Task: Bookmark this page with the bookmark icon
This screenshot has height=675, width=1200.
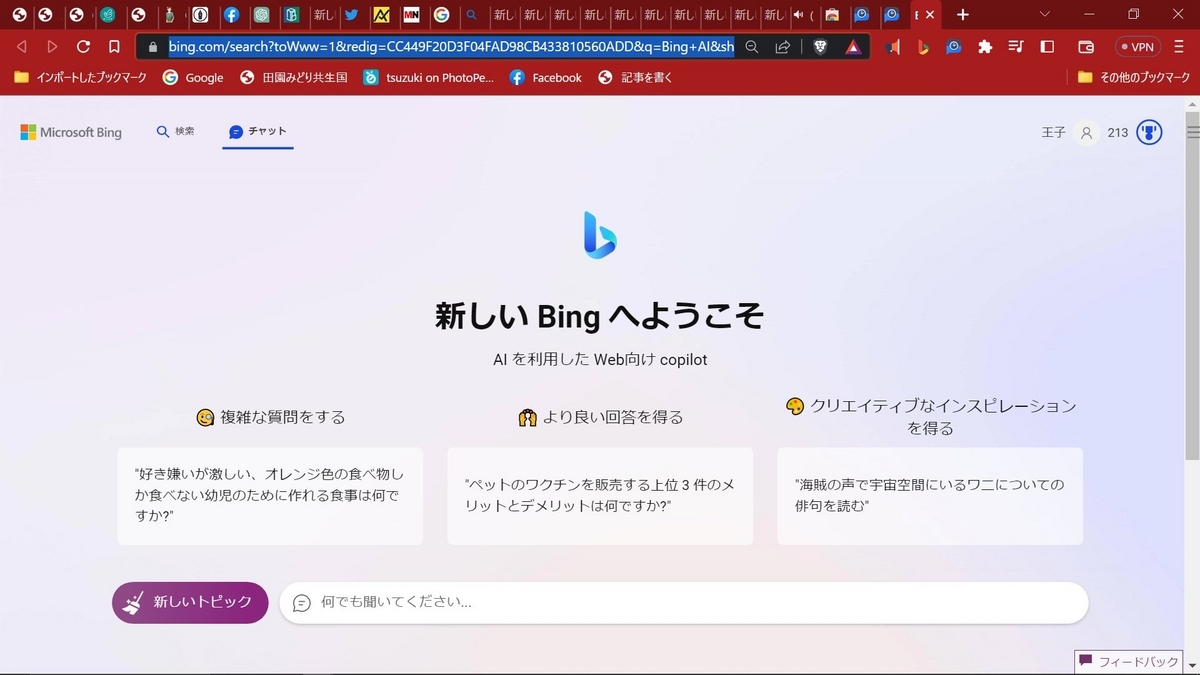Action: point(114,47)
